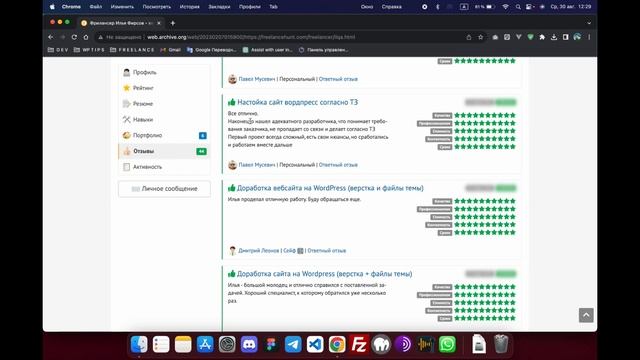Open the Chrome downloads icon
Screen dimensions: 640x360
(554, 37)
